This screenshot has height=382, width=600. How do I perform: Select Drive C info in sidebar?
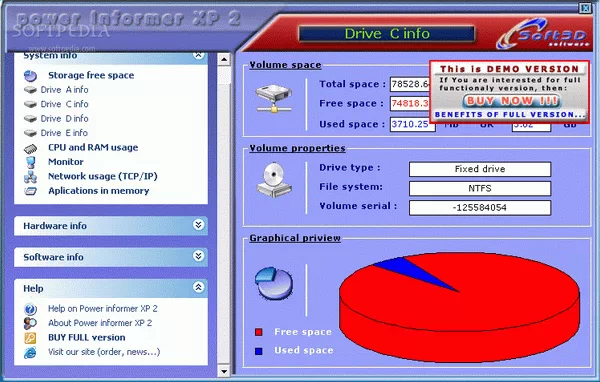64,104
